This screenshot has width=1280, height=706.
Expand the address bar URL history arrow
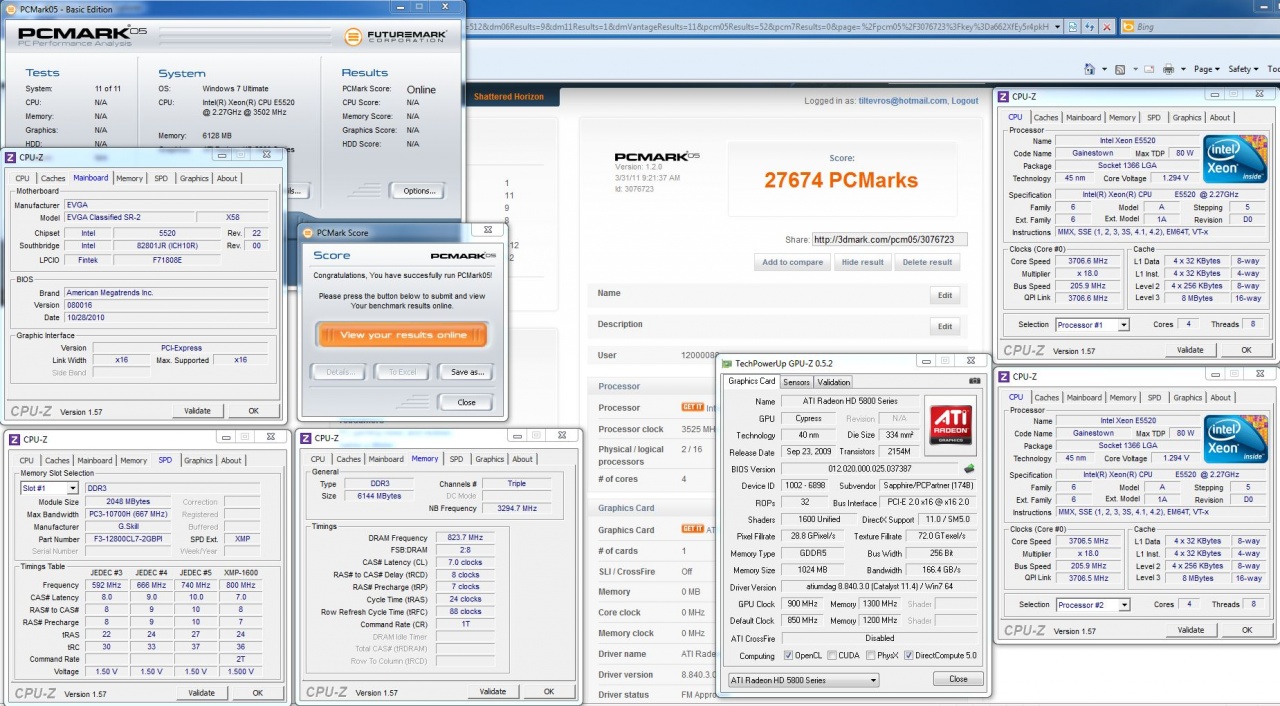1059,26
